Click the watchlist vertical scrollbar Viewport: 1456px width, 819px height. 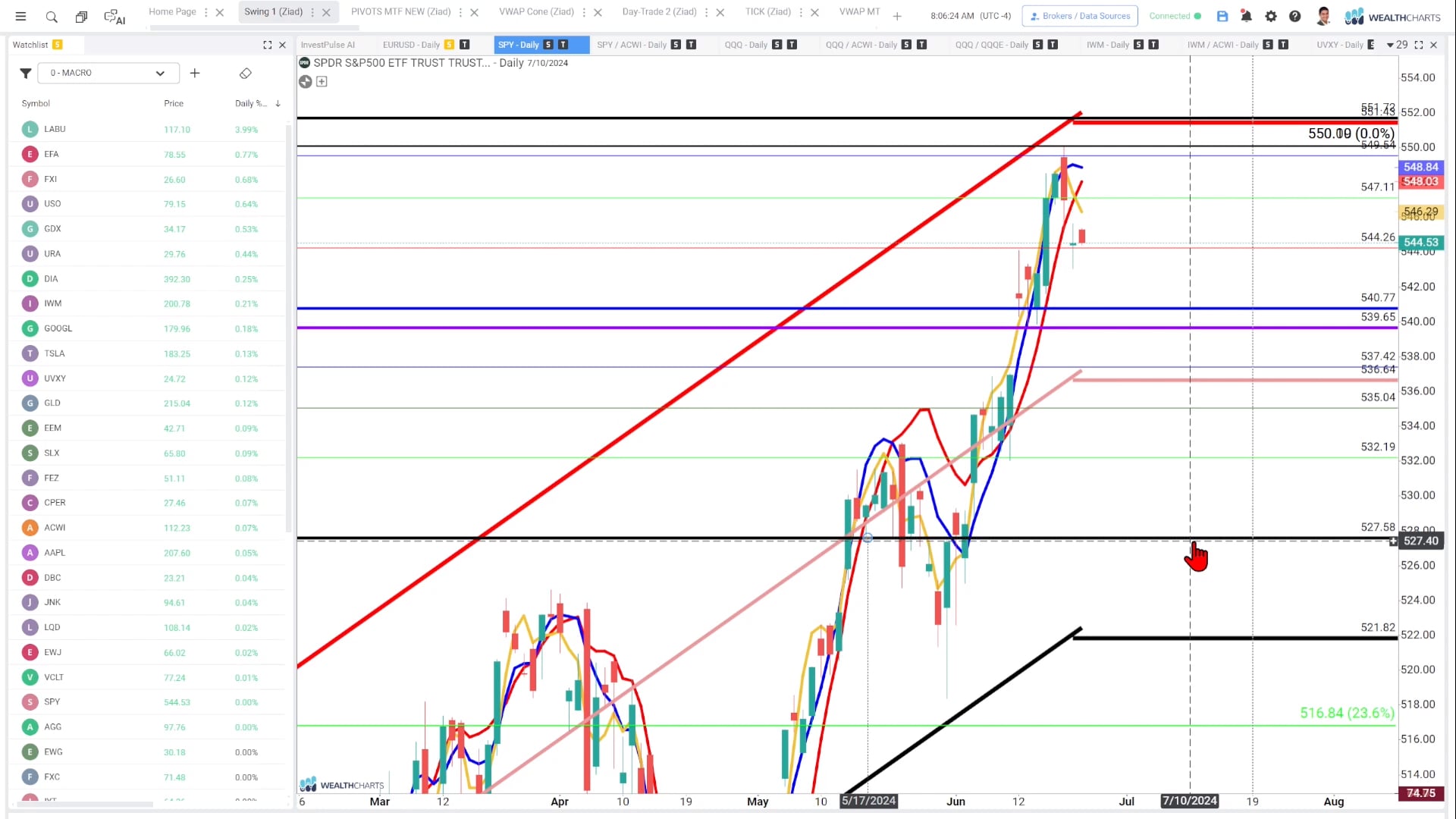288,328
